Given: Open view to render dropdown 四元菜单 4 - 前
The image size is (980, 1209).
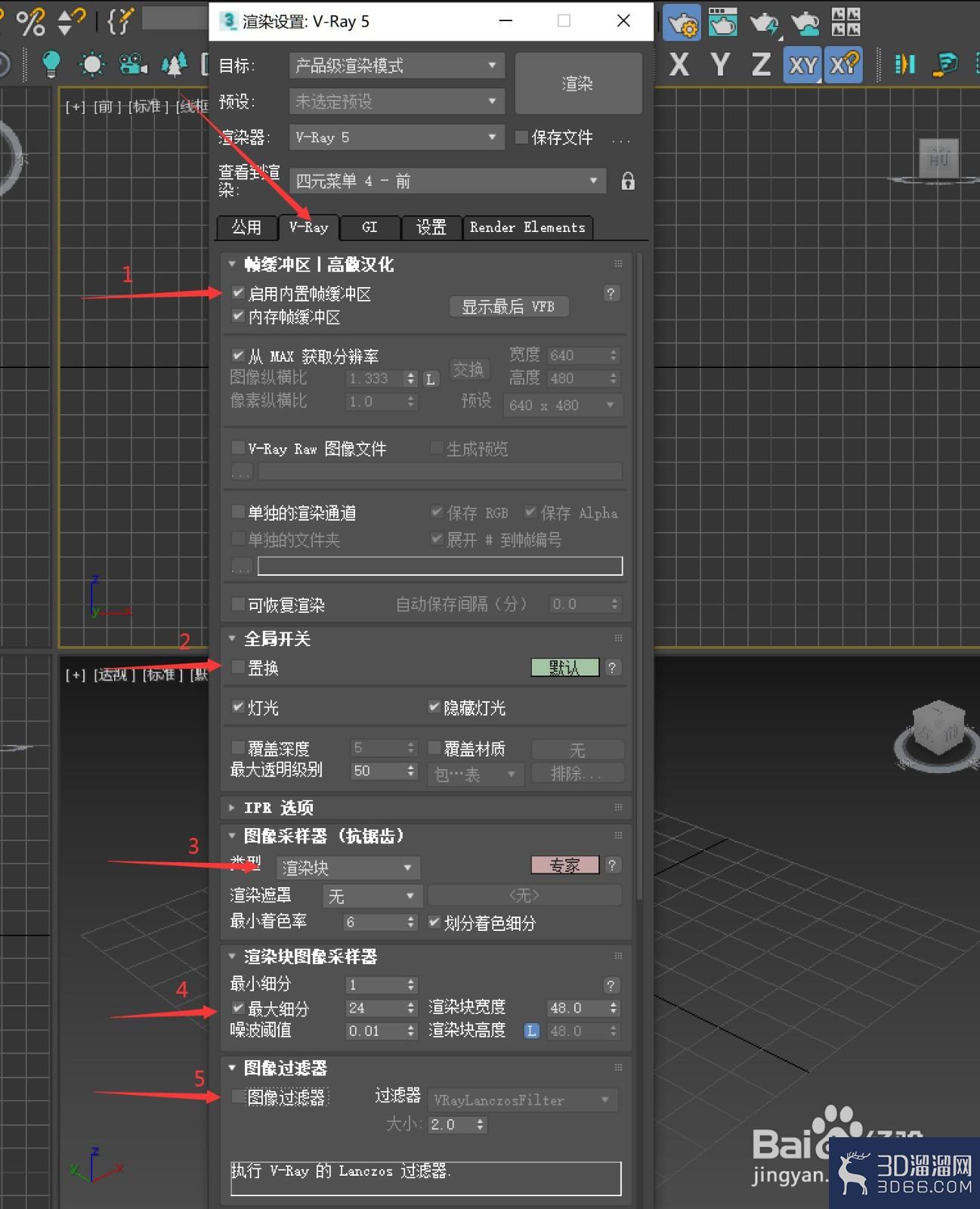Looking at the screenshot, I should pyautogui.click(x=447, y=181).
